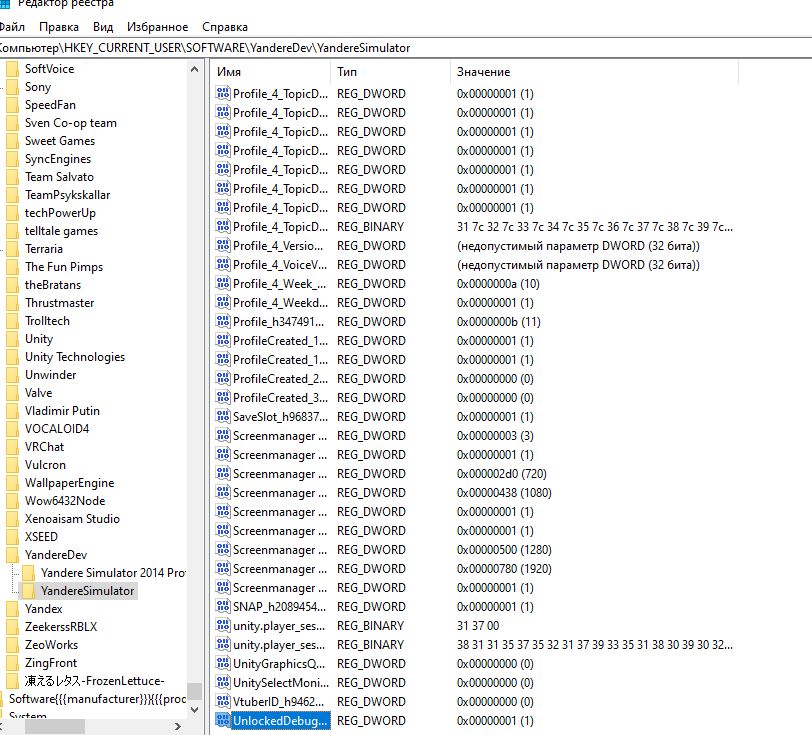Click the icon of Profile_4_VoiceV... value

(223, 265)
